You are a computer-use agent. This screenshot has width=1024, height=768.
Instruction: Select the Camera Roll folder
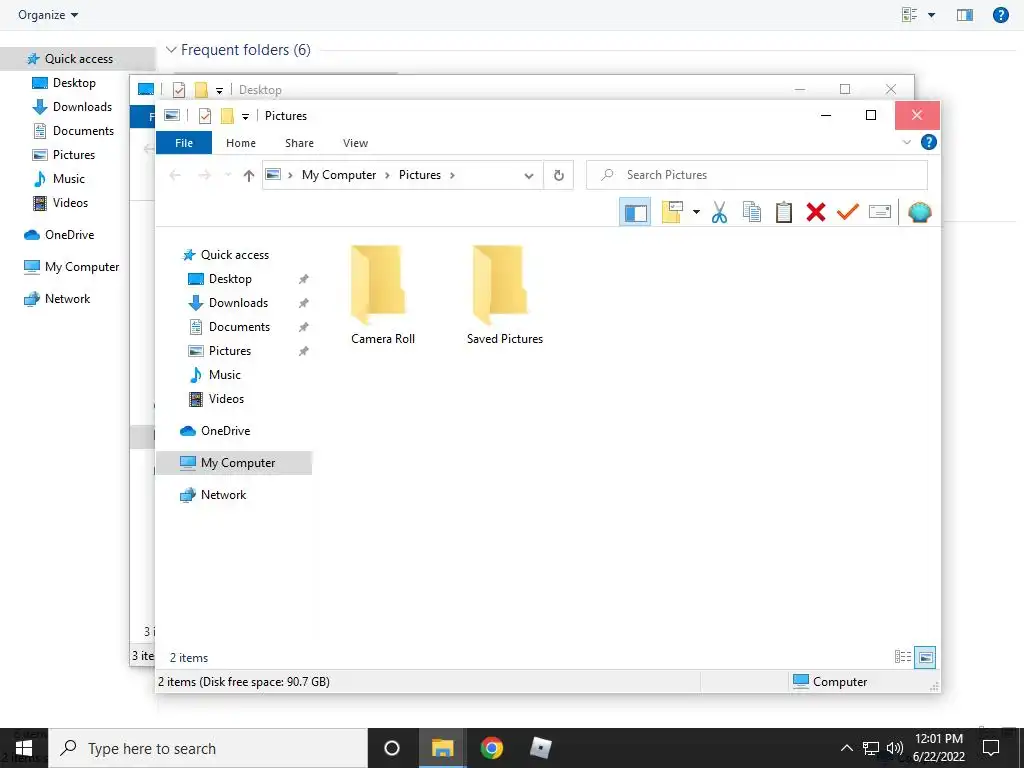click(383, 295)
